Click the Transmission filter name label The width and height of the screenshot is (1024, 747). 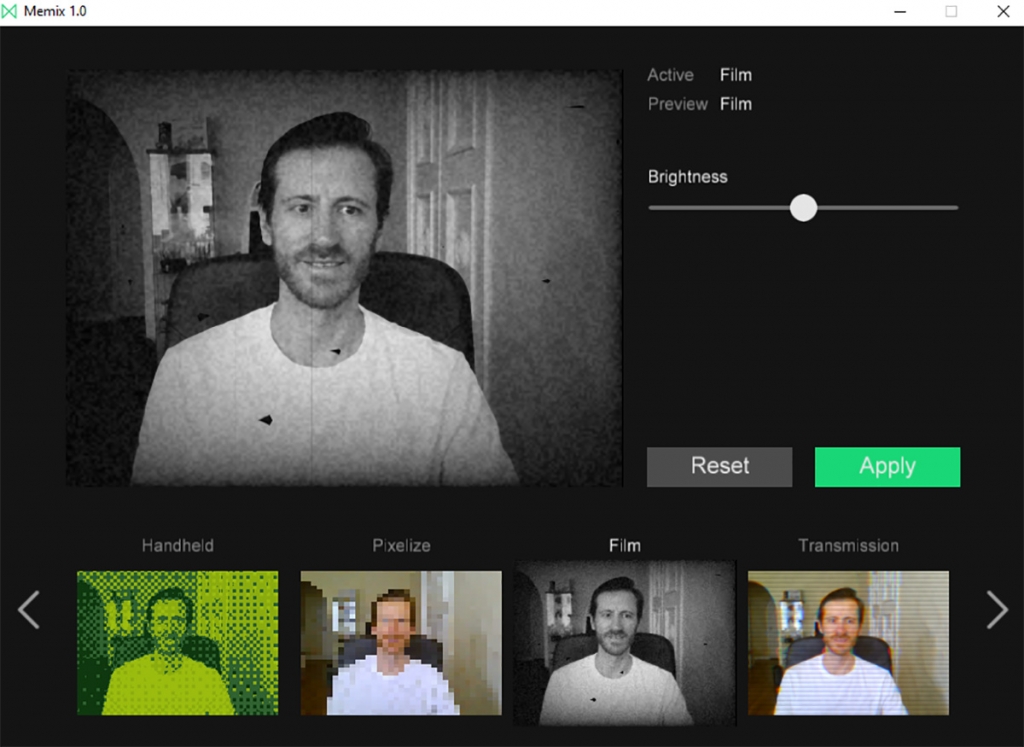(x=848, y=546)
